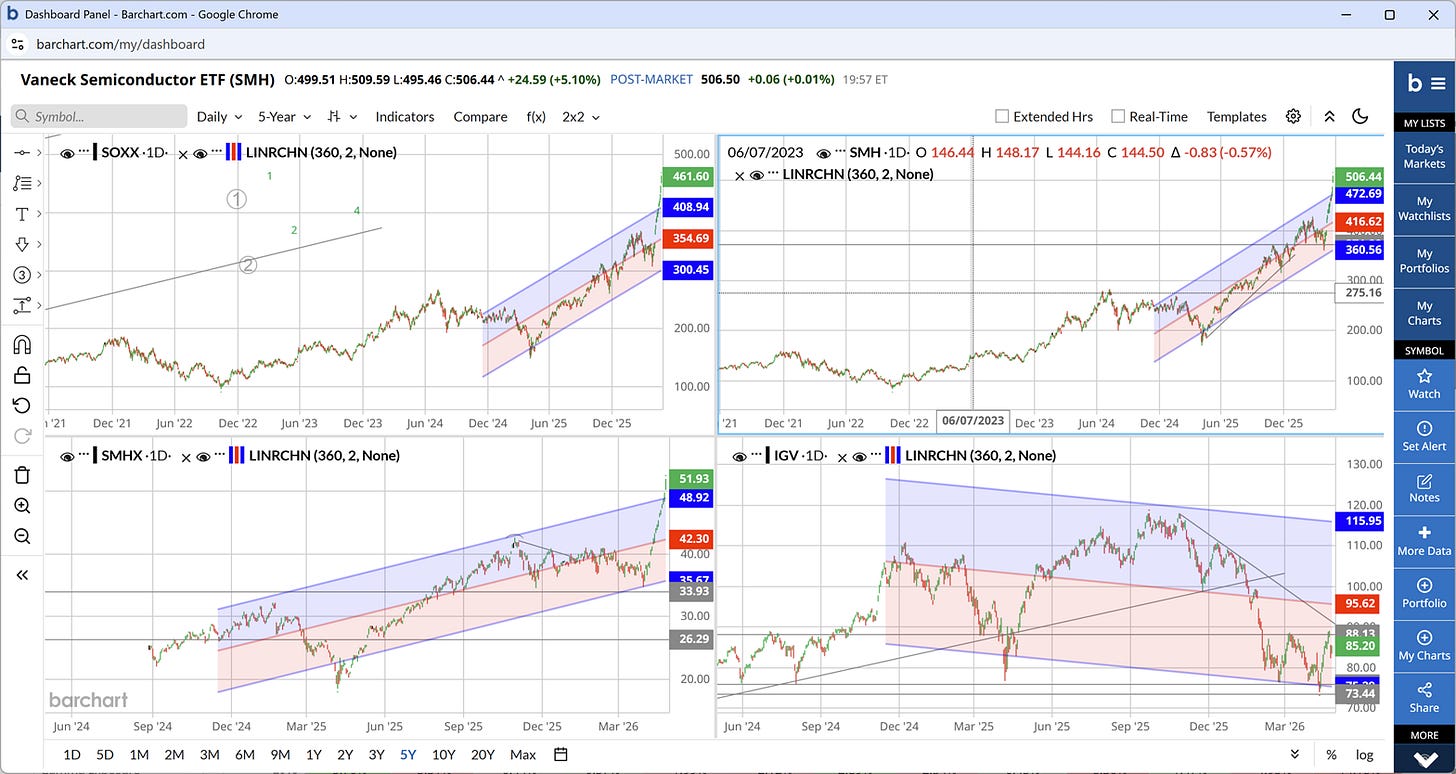Open the date range calendar picker
Viewport: 1456px width, 774px height.
pos(560,754)
